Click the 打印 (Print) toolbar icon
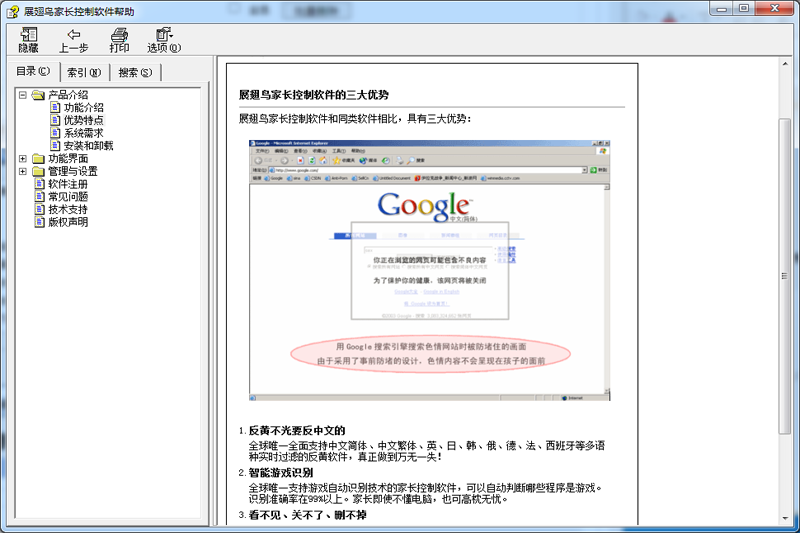Image resolution: width=800 pixels, height=533 pixels. pos(119,40)
